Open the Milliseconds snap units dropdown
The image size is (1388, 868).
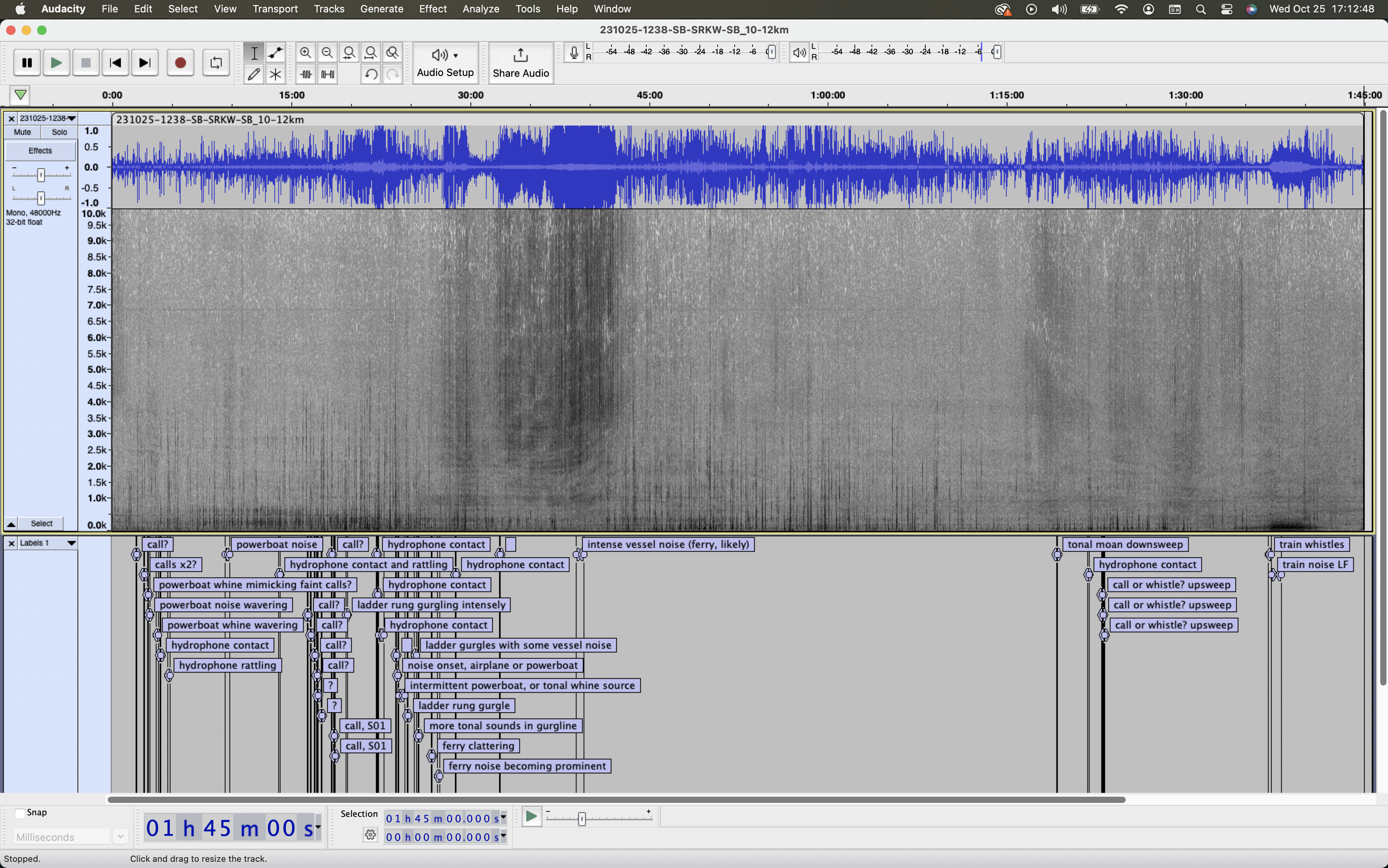click(120, 837)
